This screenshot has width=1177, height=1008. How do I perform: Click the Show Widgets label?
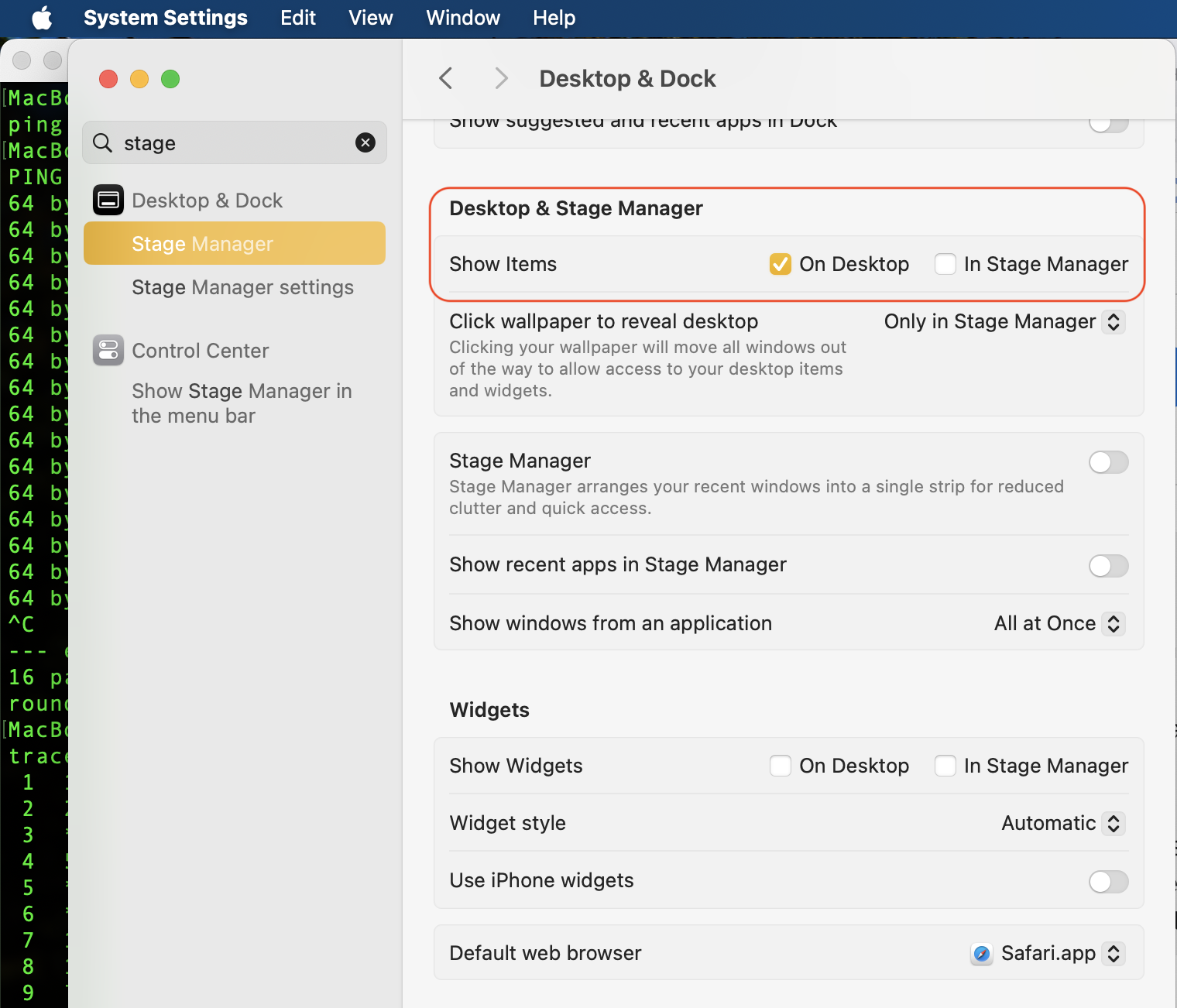click(516, 766)
